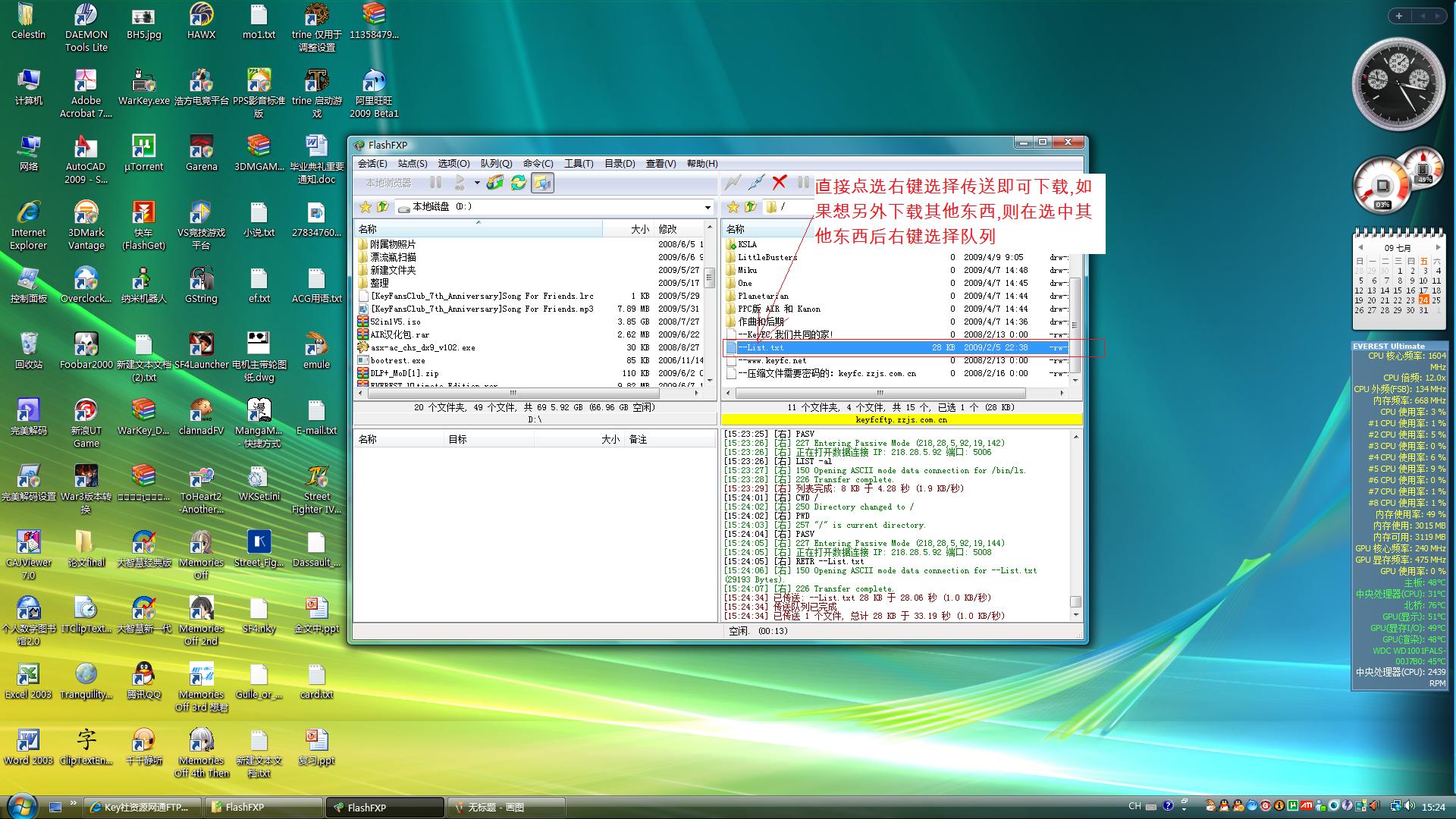
Task: Click the queue panel 备注 column header
Action: pyautogui.click(x=670, y=439)
